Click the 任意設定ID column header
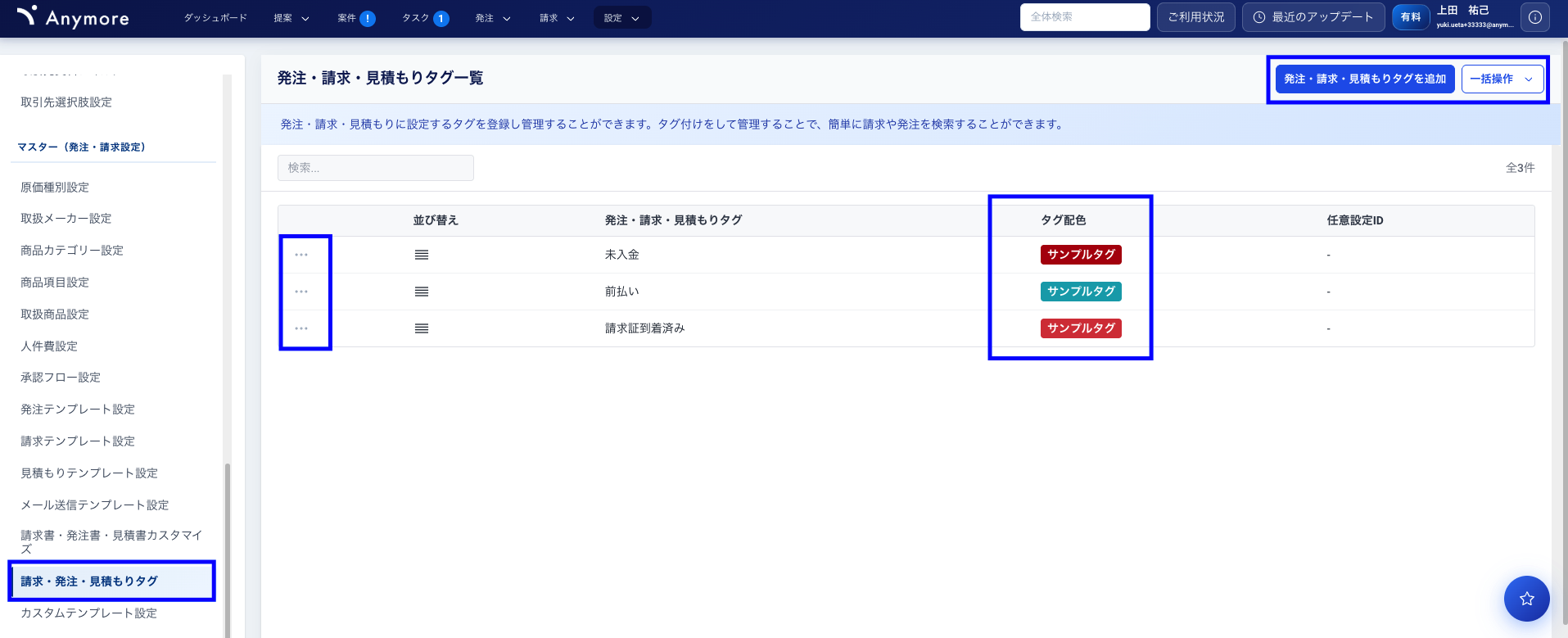Screen dimensions: 1568x638 point(1355,220)
